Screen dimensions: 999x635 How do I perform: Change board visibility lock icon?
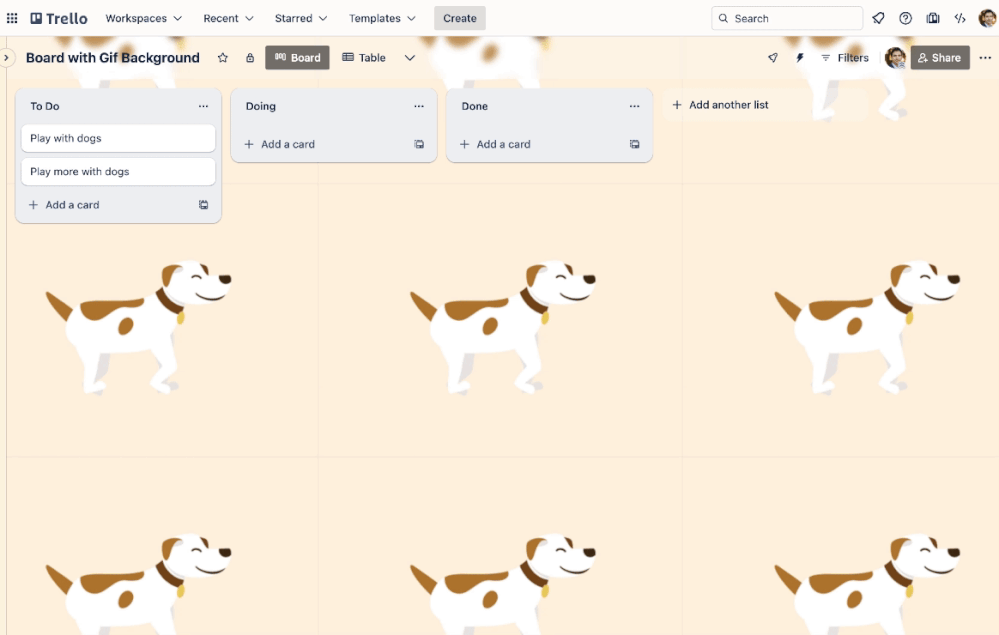[x=250, y=58]
